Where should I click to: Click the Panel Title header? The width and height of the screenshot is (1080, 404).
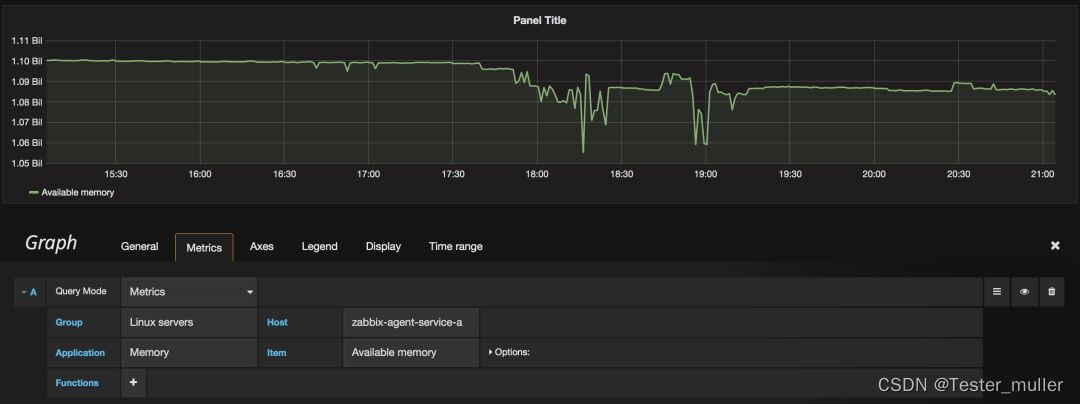click(540, 20)
